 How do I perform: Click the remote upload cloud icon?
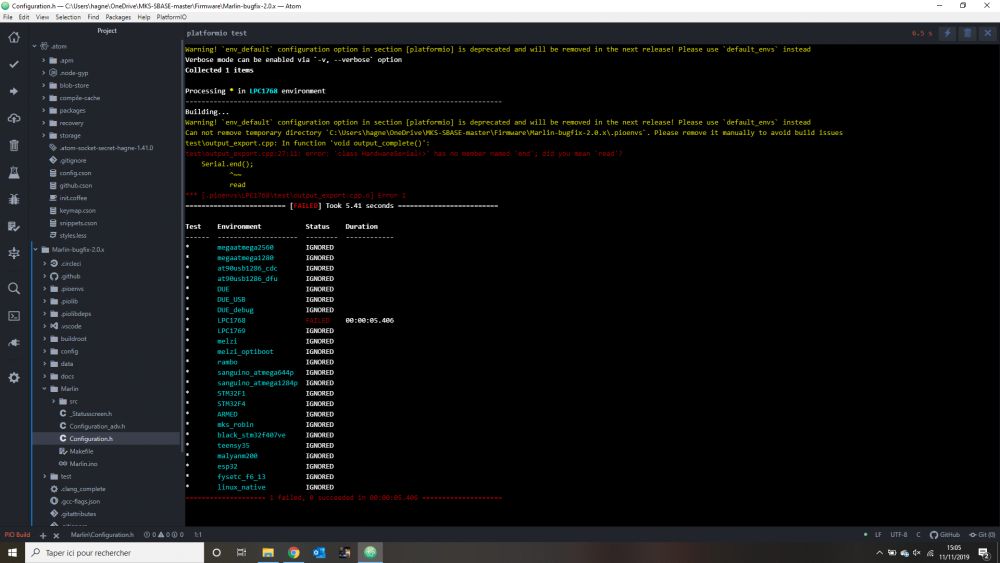[x=13, y=119]
